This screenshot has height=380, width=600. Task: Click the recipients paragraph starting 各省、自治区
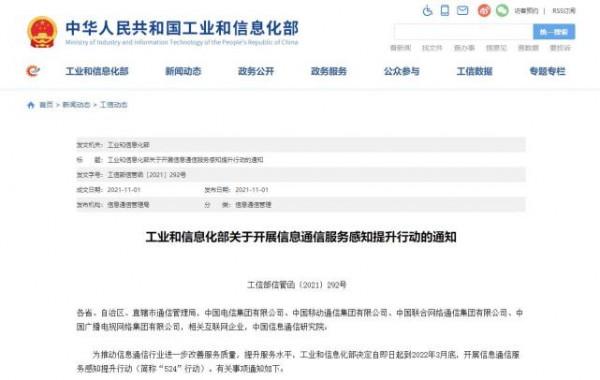point(300,320)
